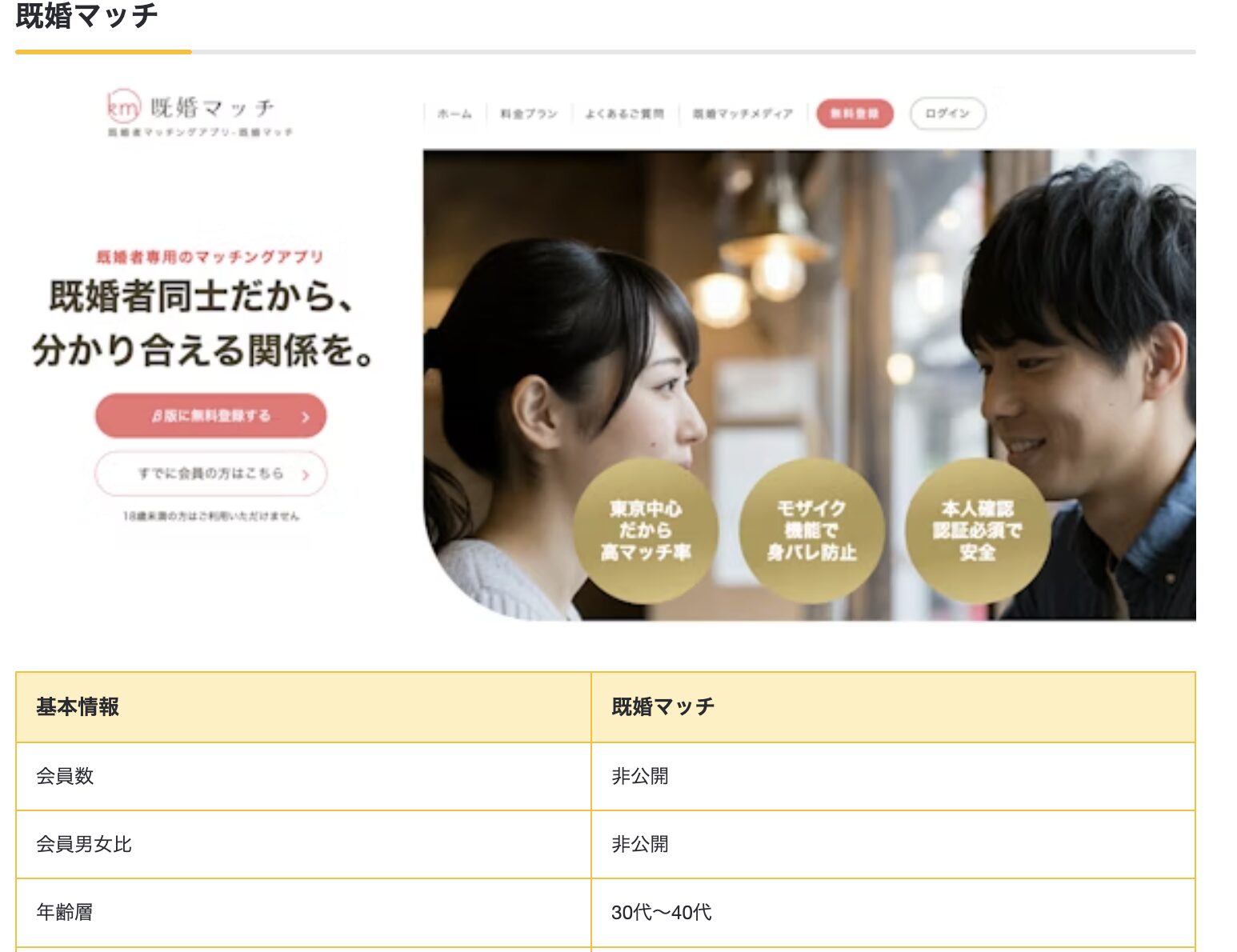Click the β版に無料登録する button
This screenshot has width=1237, height=952.
click(210, 416)
